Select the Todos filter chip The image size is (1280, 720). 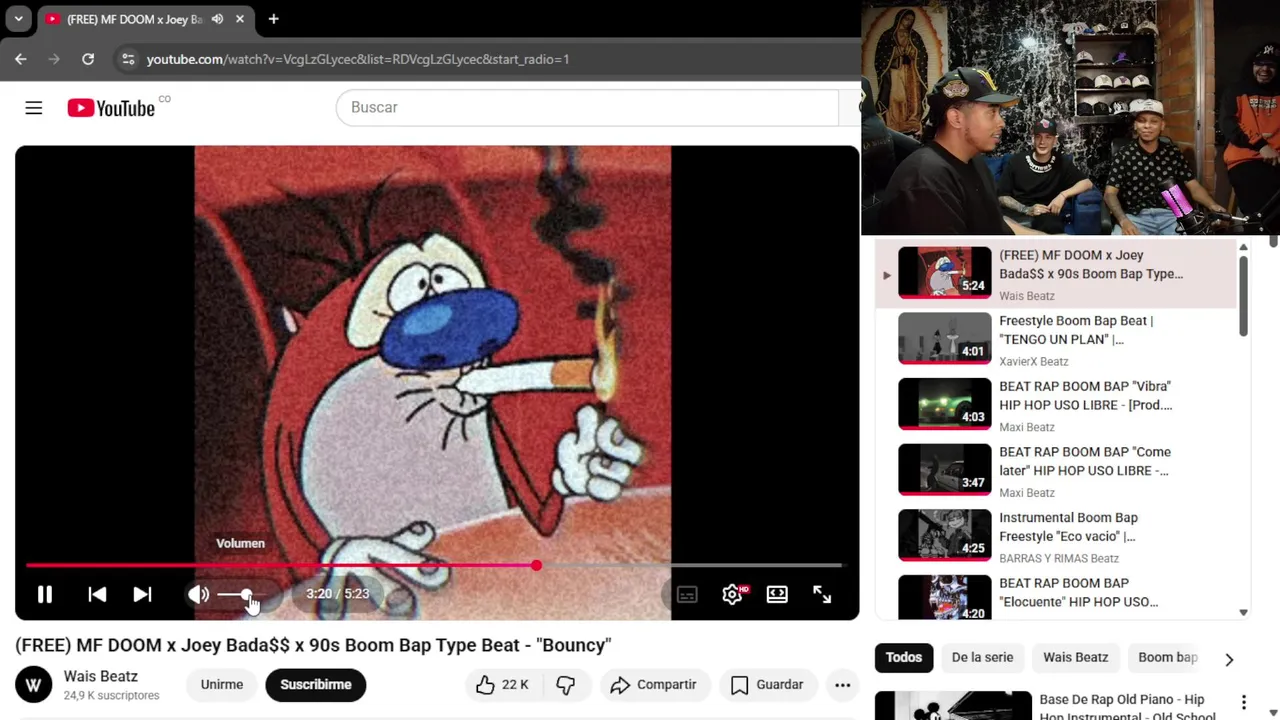[904, 657]
